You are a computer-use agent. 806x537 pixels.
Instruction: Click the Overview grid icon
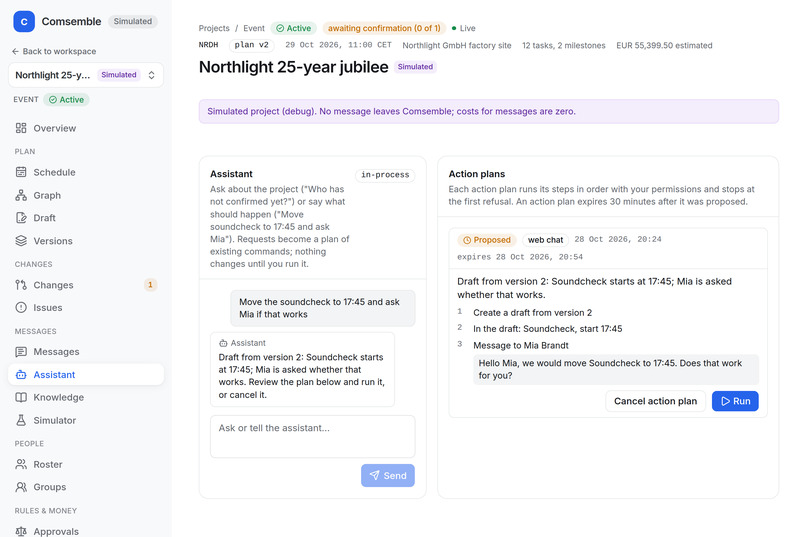(21, 128)
